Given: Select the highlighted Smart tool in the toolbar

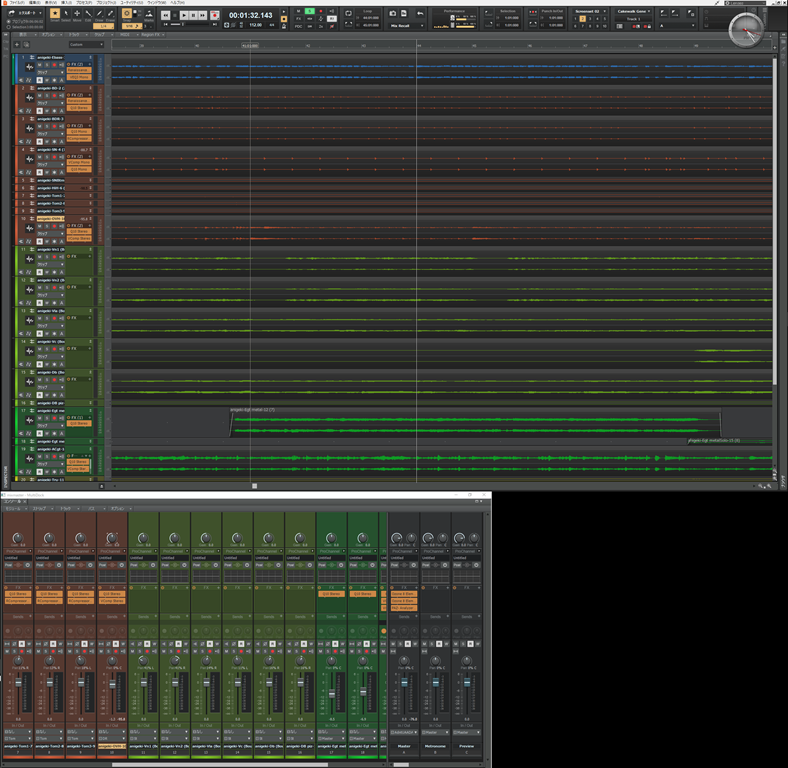Looking at the screenshot, I should pos(55,14).
